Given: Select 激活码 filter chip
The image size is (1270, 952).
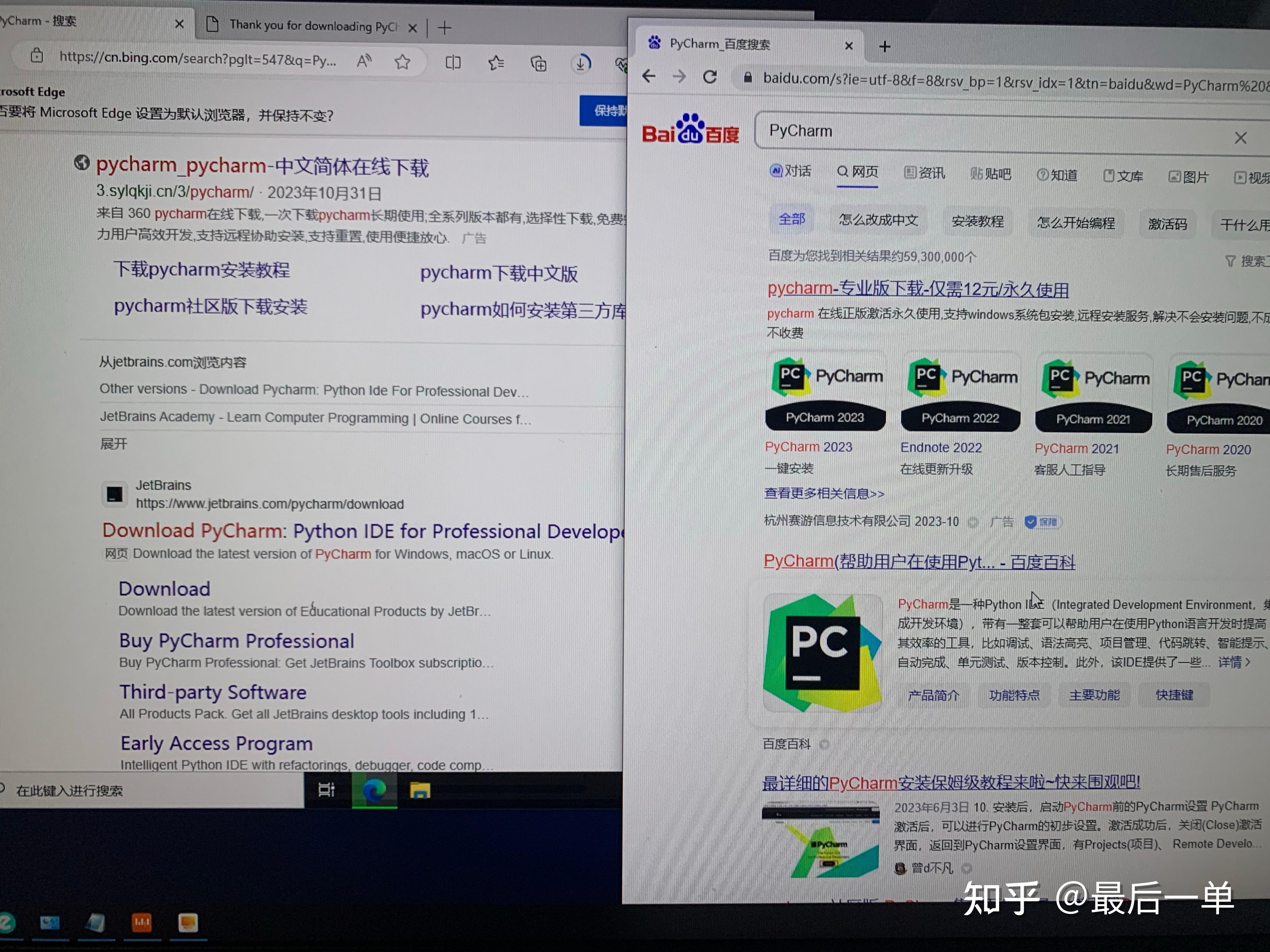Looking at the screenshot, I should [1167, 224].
